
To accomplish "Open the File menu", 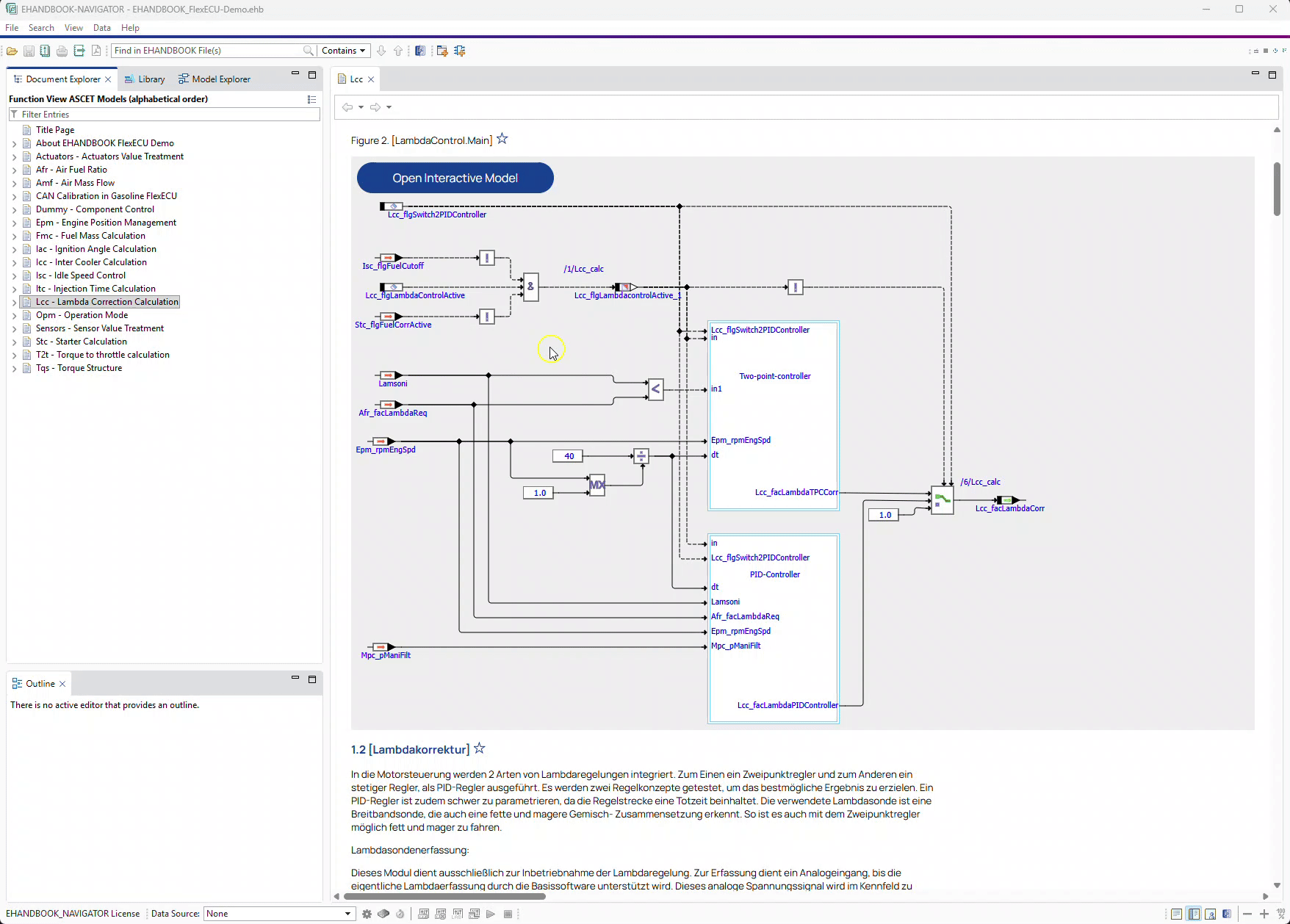I will 12,28.
